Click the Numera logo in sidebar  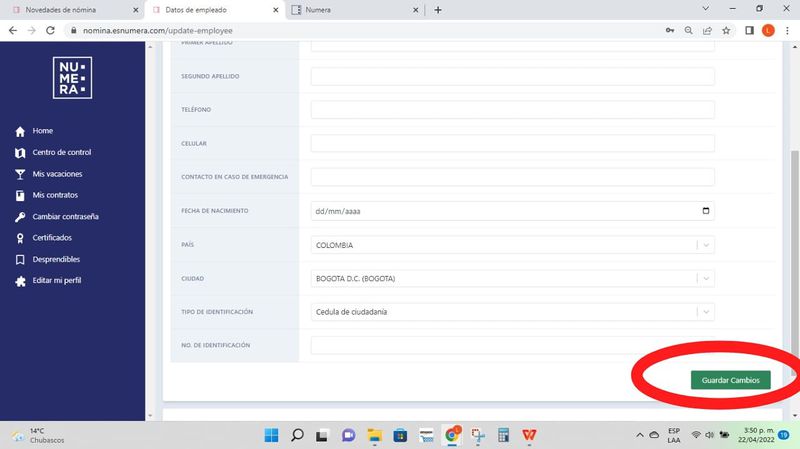pos(72,78)
